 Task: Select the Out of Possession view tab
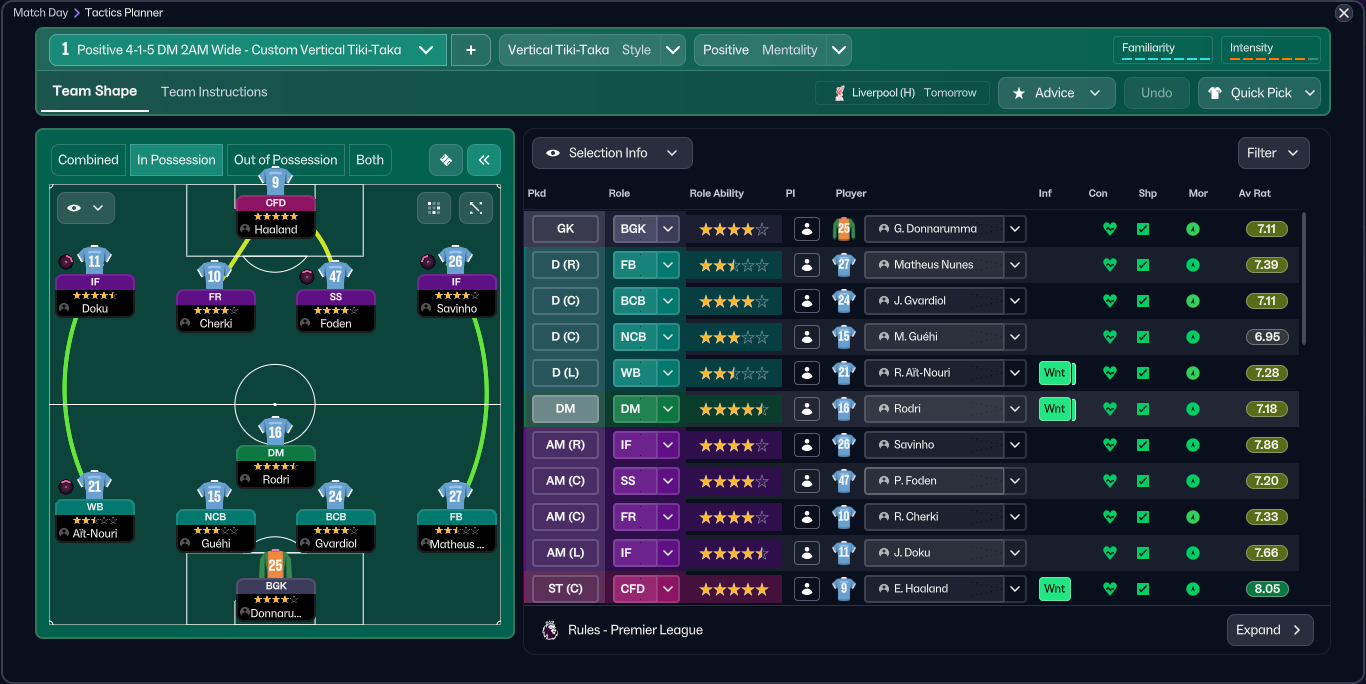285,160
